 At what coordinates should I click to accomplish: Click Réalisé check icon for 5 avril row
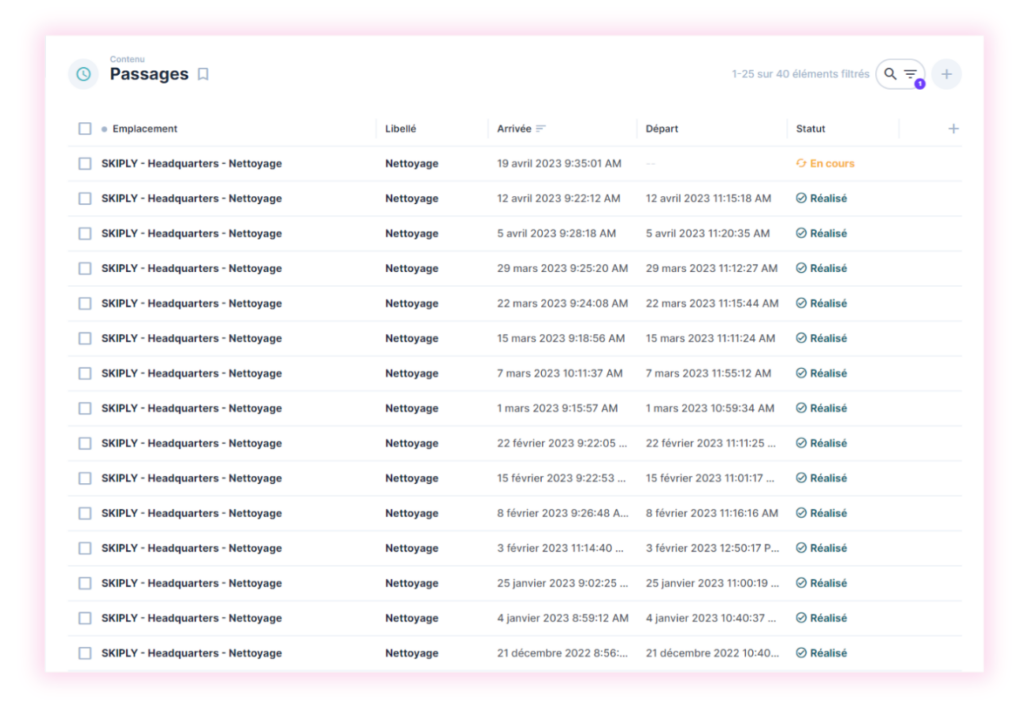tap(801, 233)
